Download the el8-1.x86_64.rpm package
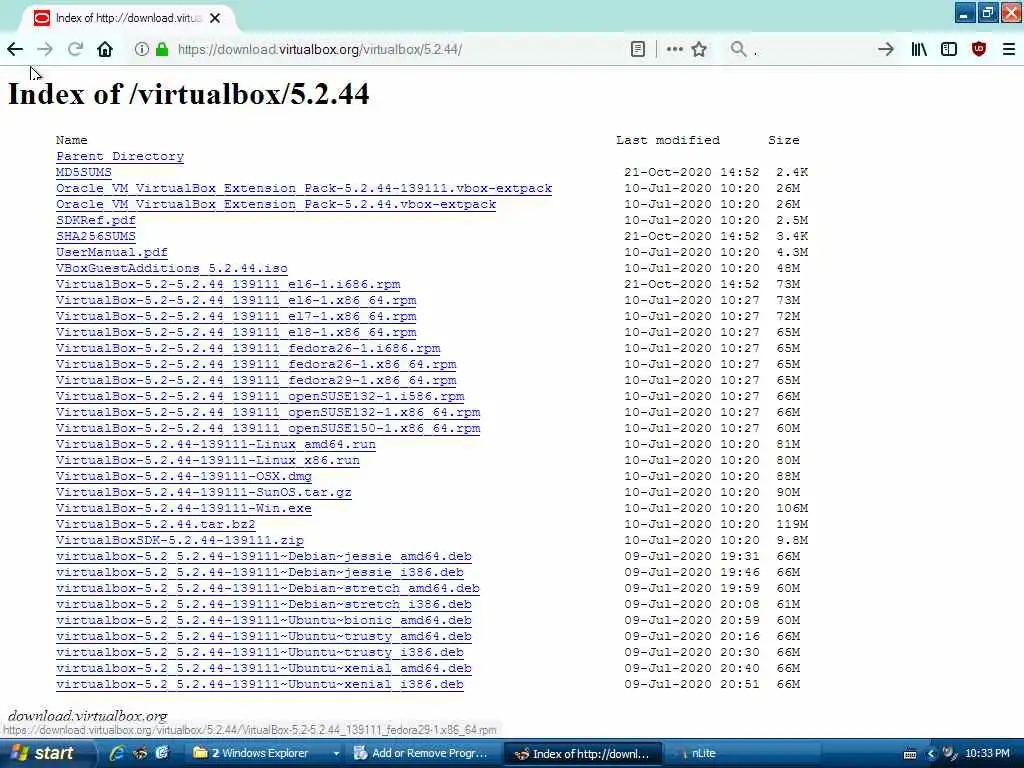The image size is (1024, 768). pyautogui.click(x=236, y=332)
